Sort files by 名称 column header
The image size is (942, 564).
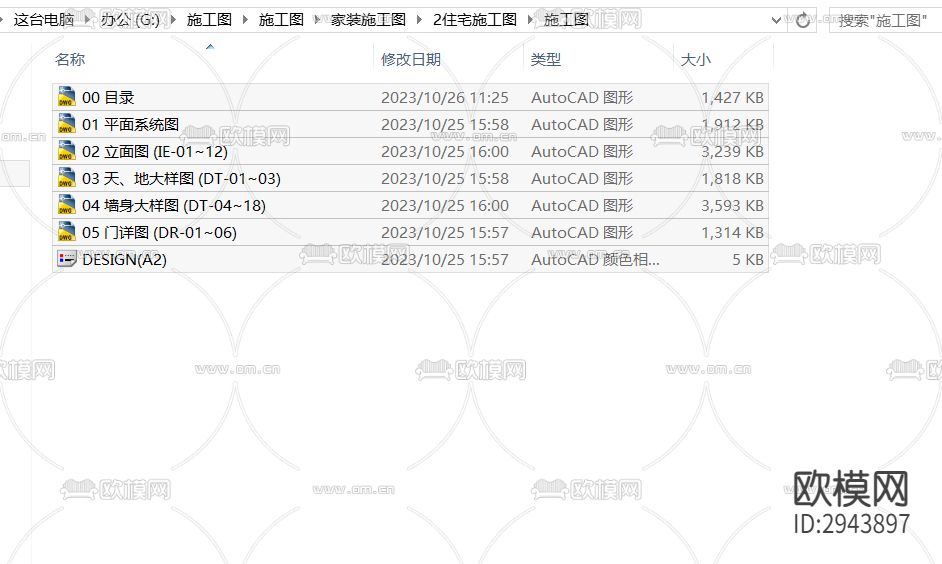70,59
